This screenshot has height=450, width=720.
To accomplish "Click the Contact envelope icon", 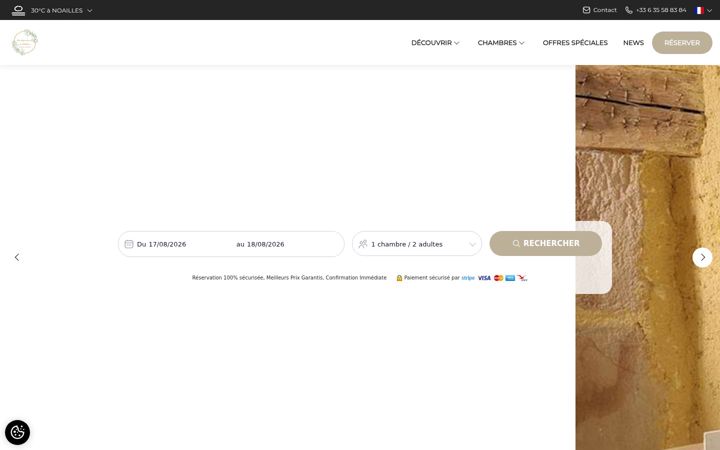I will (x=586, y=10).
